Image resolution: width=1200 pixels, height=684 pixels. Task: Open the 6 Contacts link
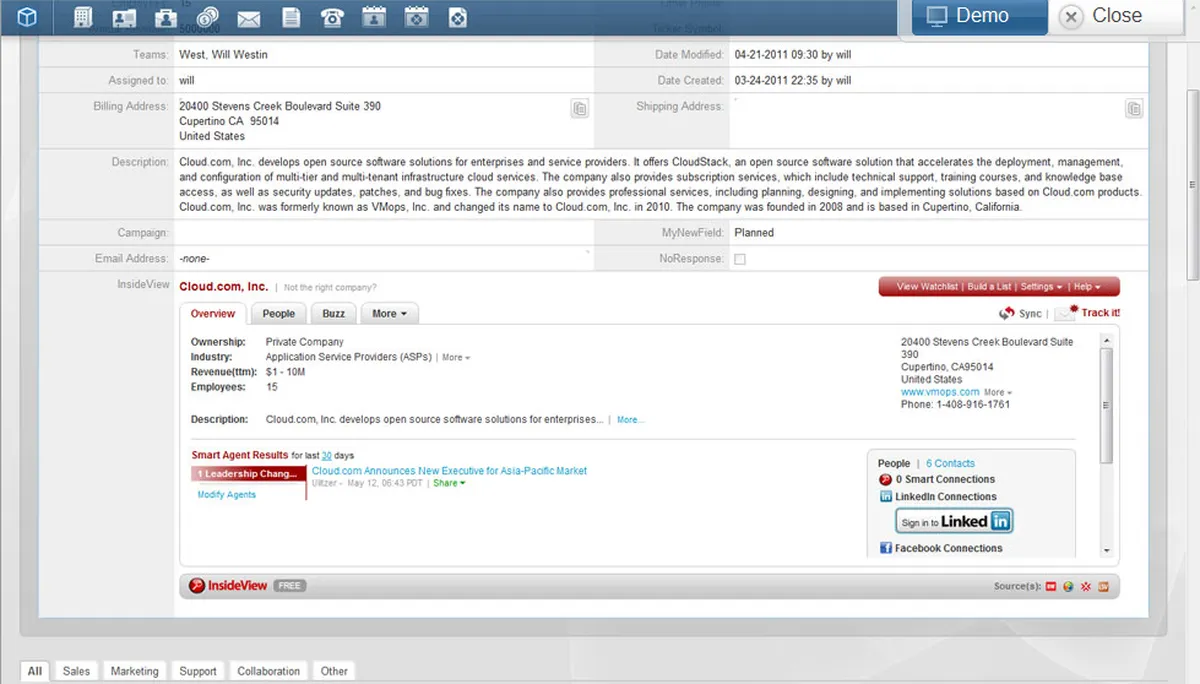950,464
